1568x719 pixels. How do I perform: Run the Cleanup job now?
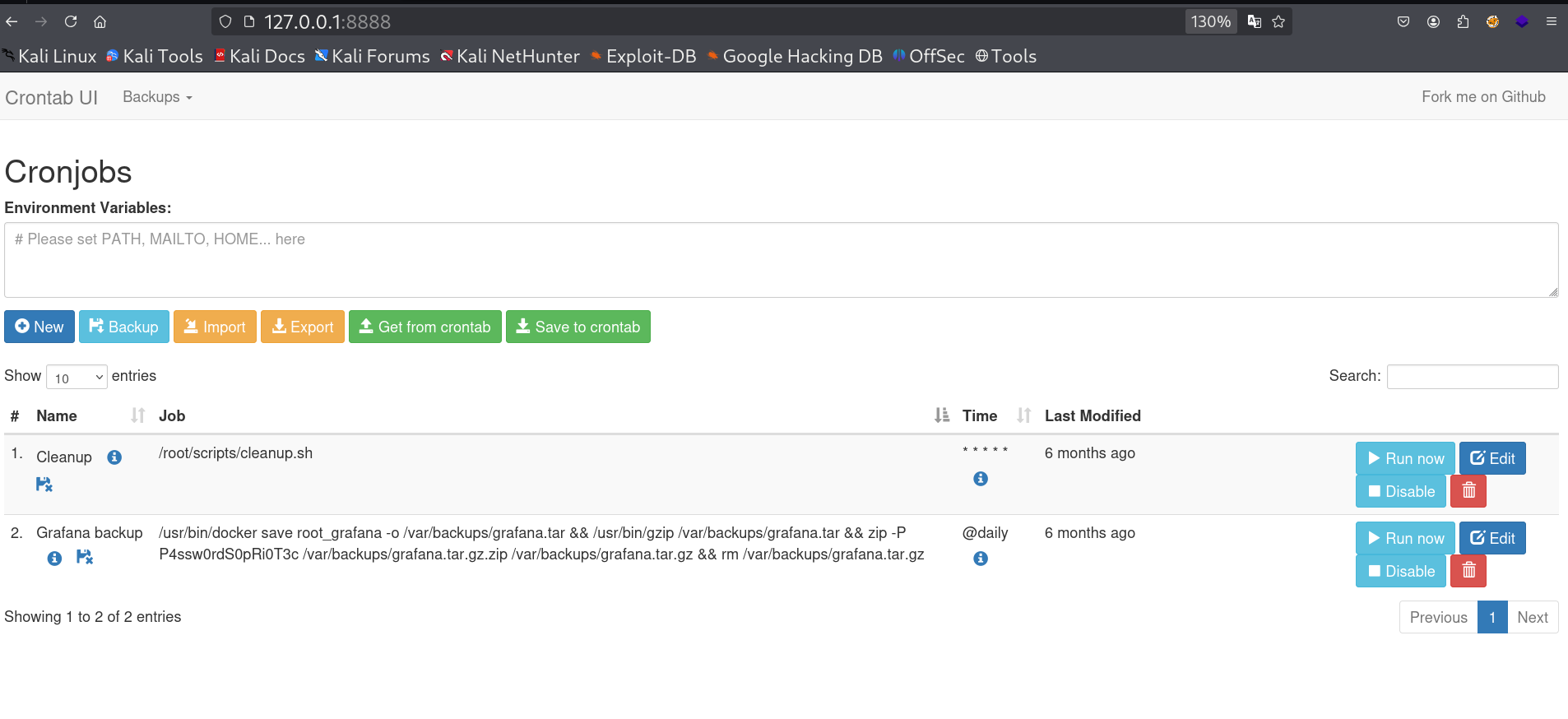pyautogui.click(x=1406, y=458)
